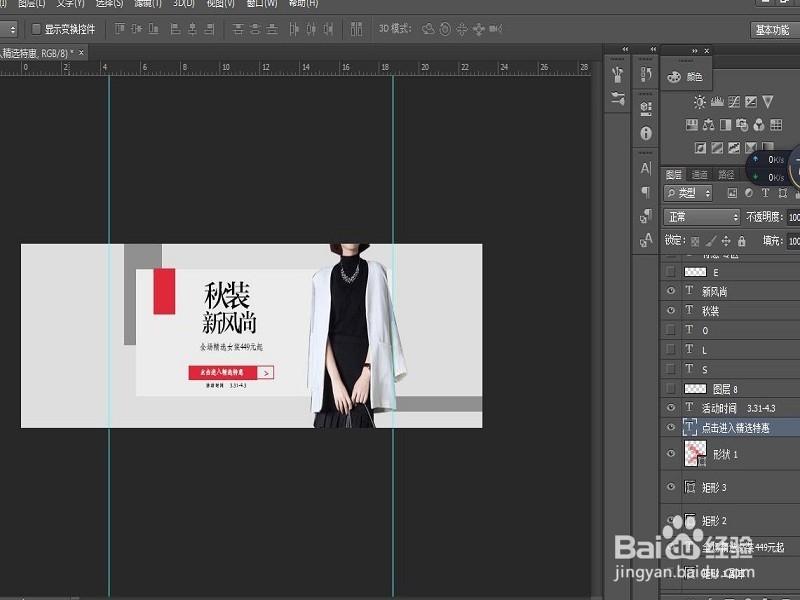The width and height of the screenshot is (800, 600).
Task: Hide the 新风尚 text layer
Action: pyautogui.click(x=671, y=291)
